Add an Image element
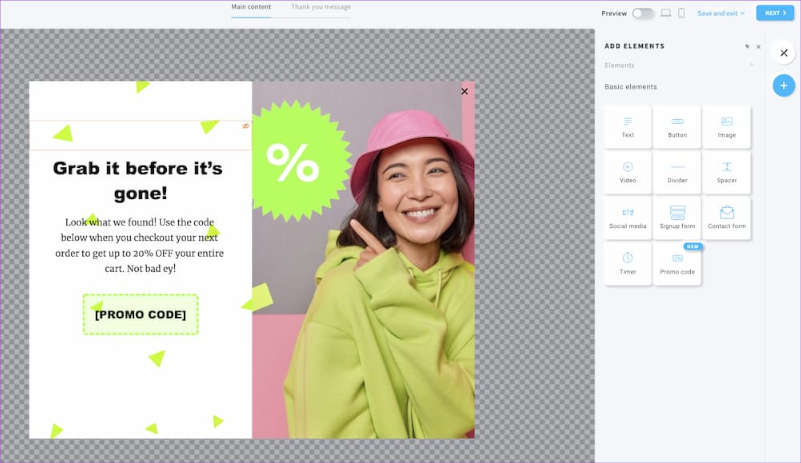Screen dimensions: 801x463 click(x=726, y=127)
